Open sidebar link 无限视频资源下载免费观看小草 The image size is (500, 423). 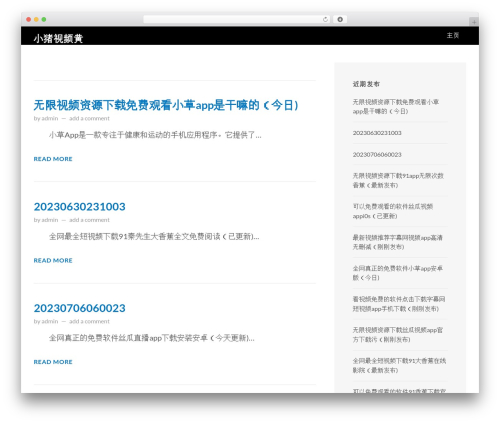click(x=396, y=107)
